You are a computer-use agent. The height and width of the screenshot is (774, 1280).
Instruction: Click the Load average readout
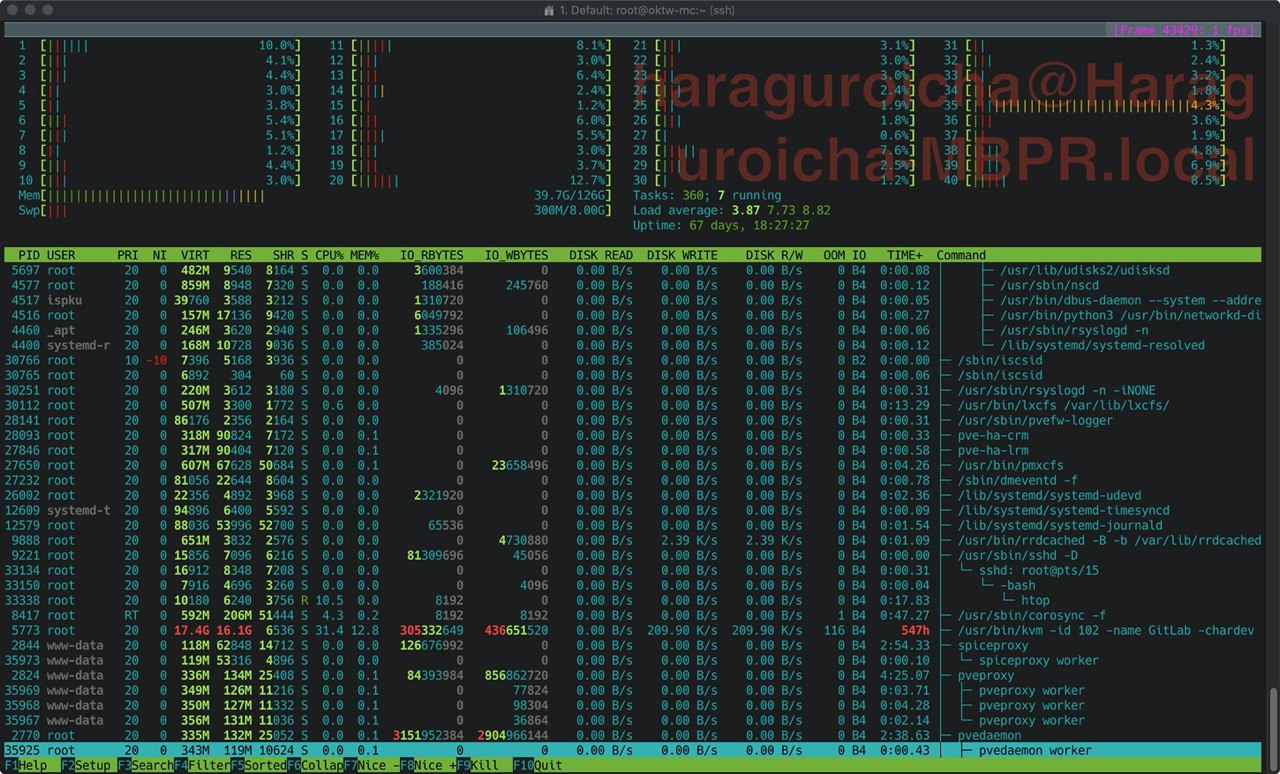(731, 210)
